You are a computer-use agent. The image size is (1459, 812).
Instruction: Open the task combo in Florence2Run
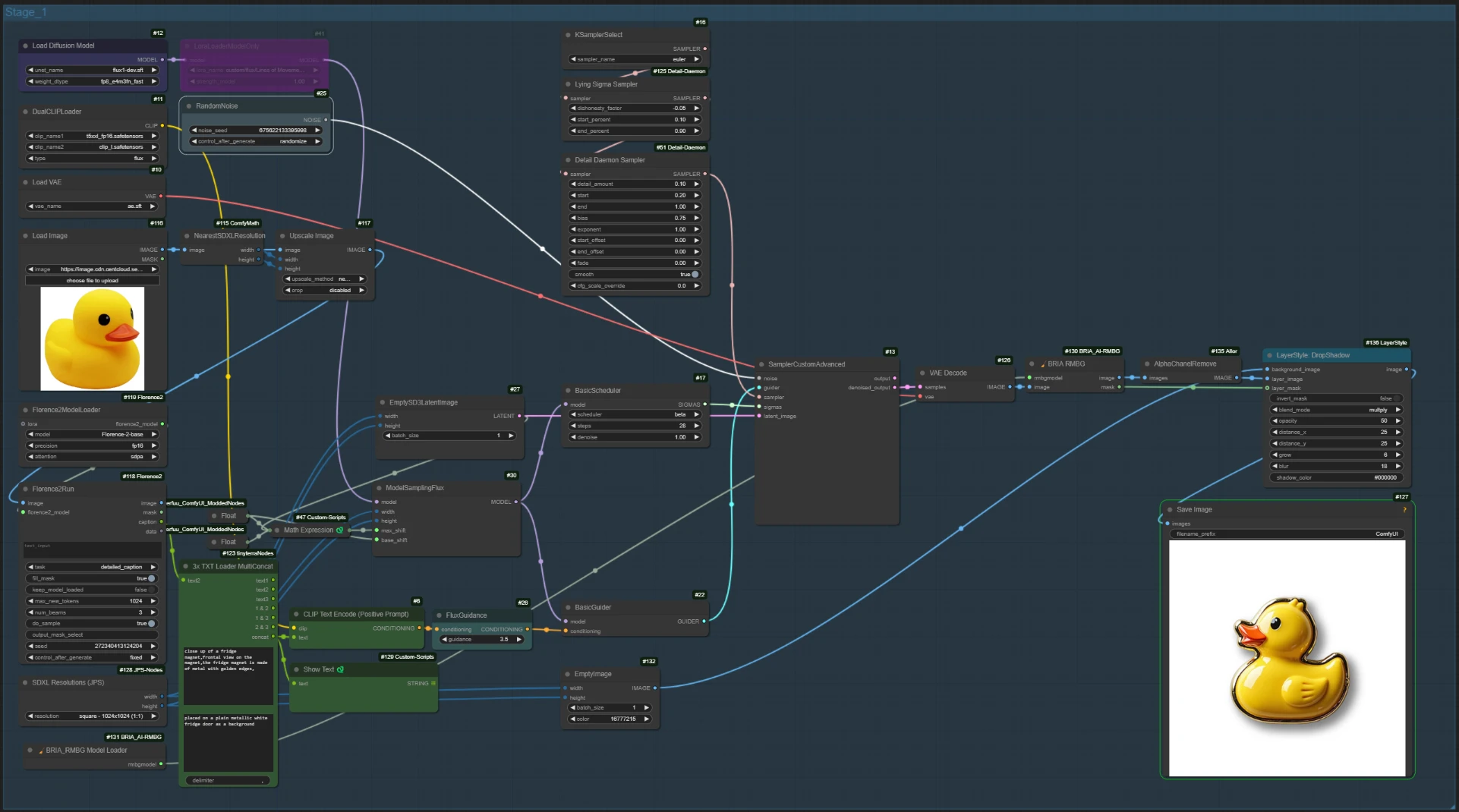pos(92,567)
